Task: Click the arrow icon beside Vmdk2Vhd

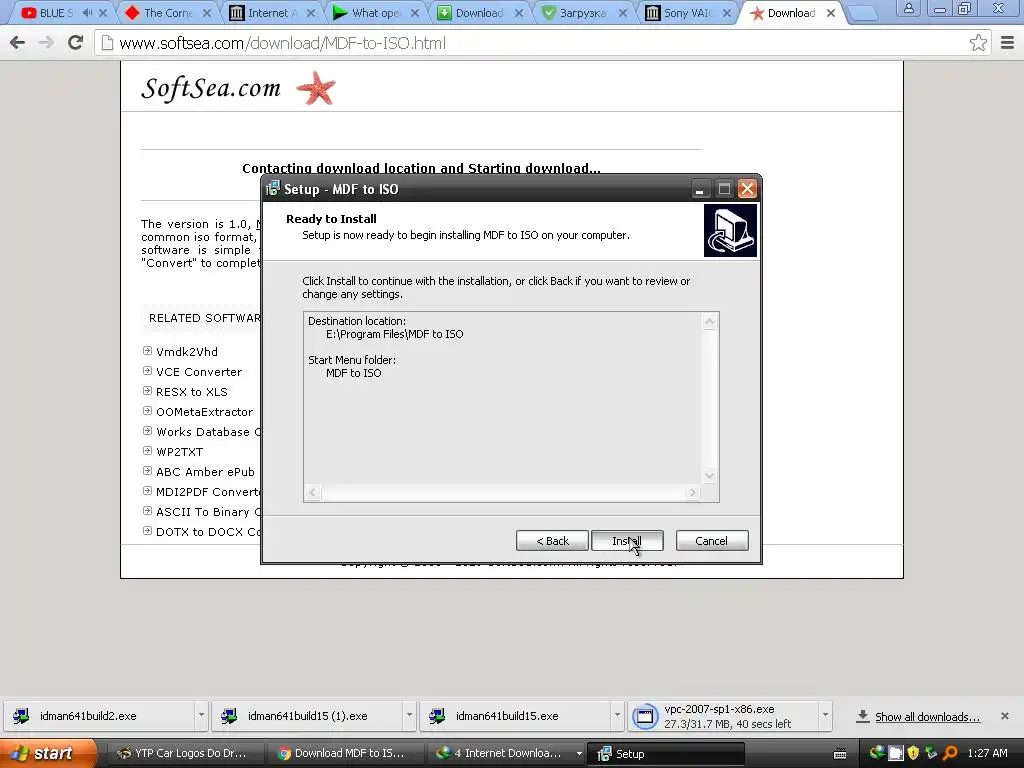Action: (x=148, y=351)
